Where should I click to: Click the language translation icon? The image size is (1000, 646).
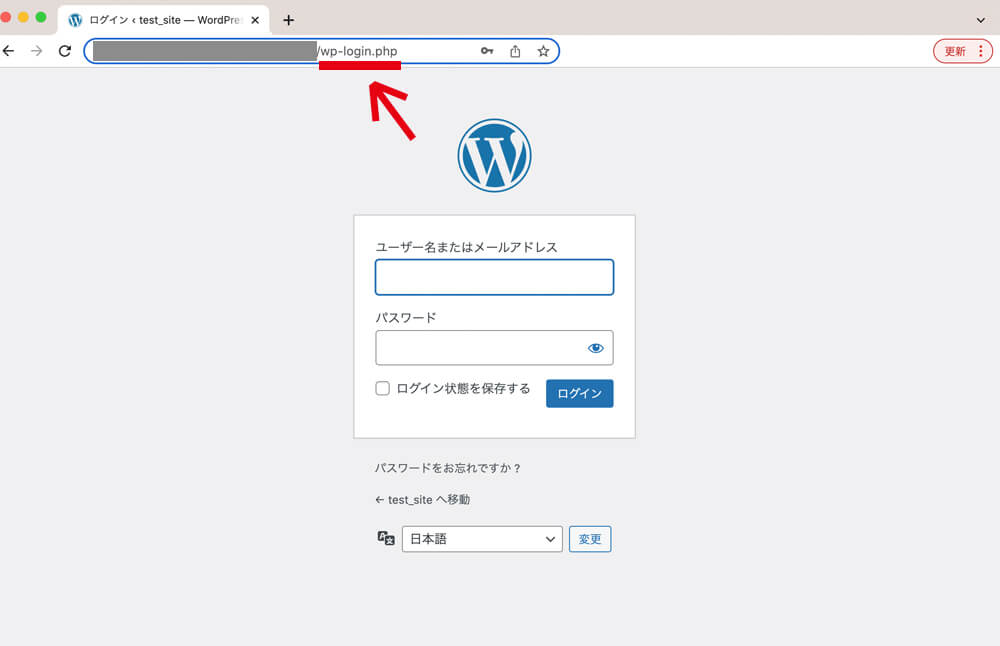pos(386,538)
